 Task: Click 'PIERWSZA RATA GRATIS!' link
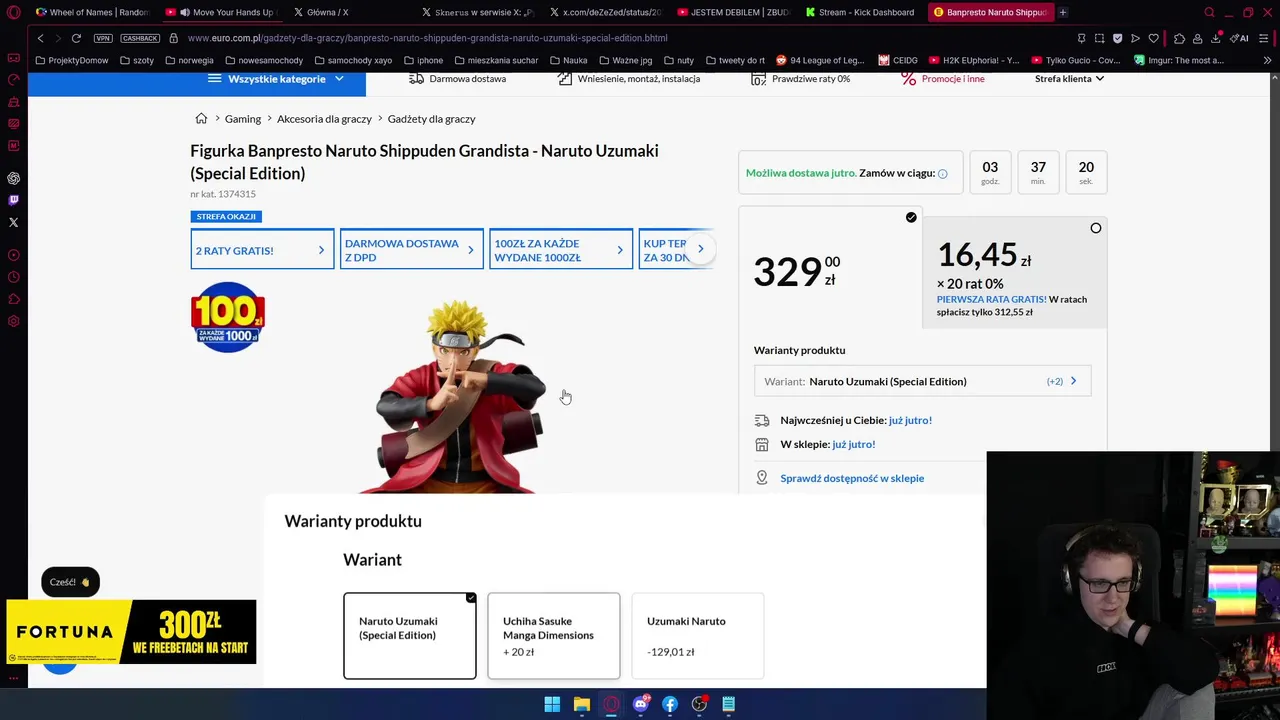click(991, 299)
